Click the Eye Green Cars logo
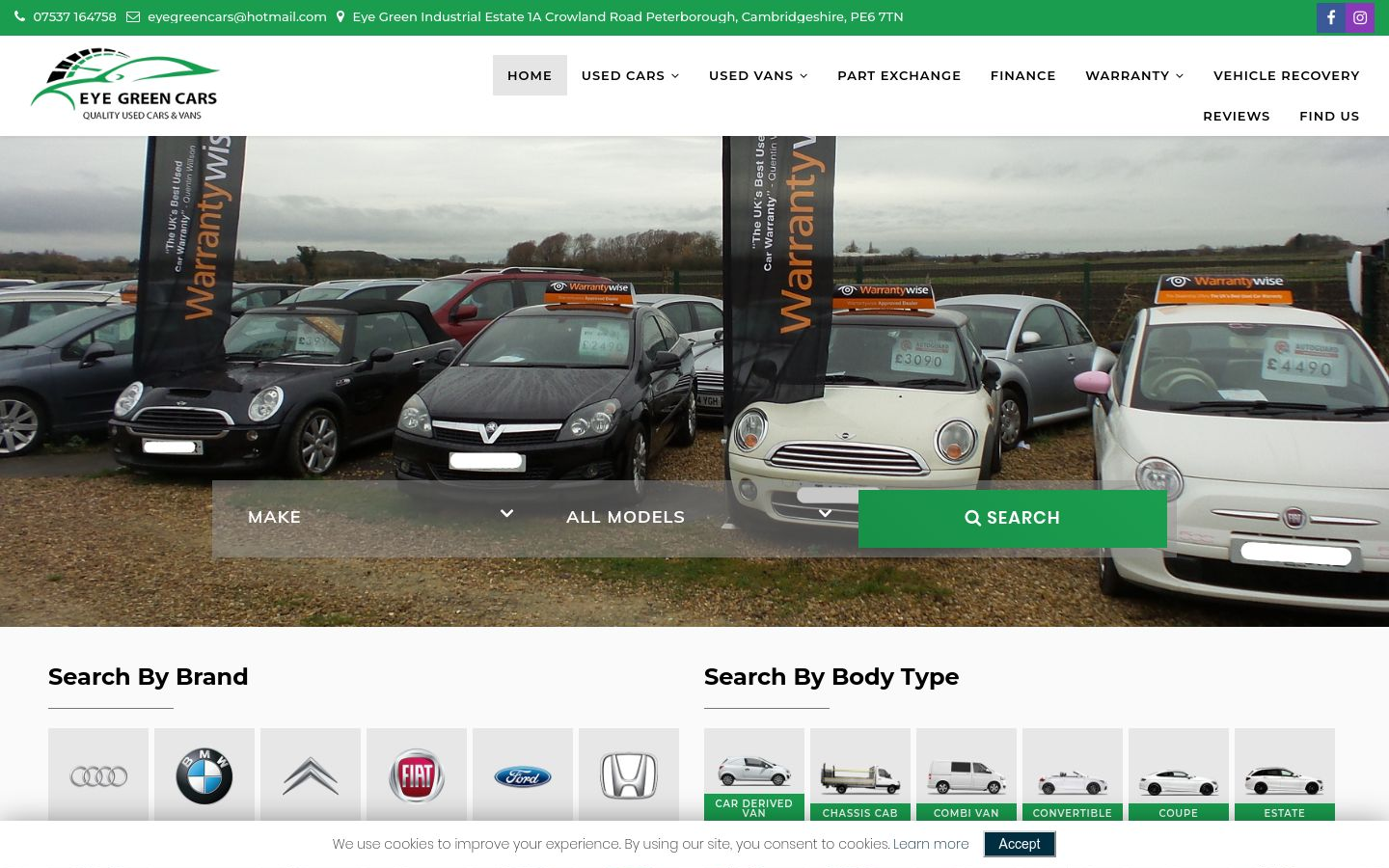The image size is (1389, 868). 125,85
